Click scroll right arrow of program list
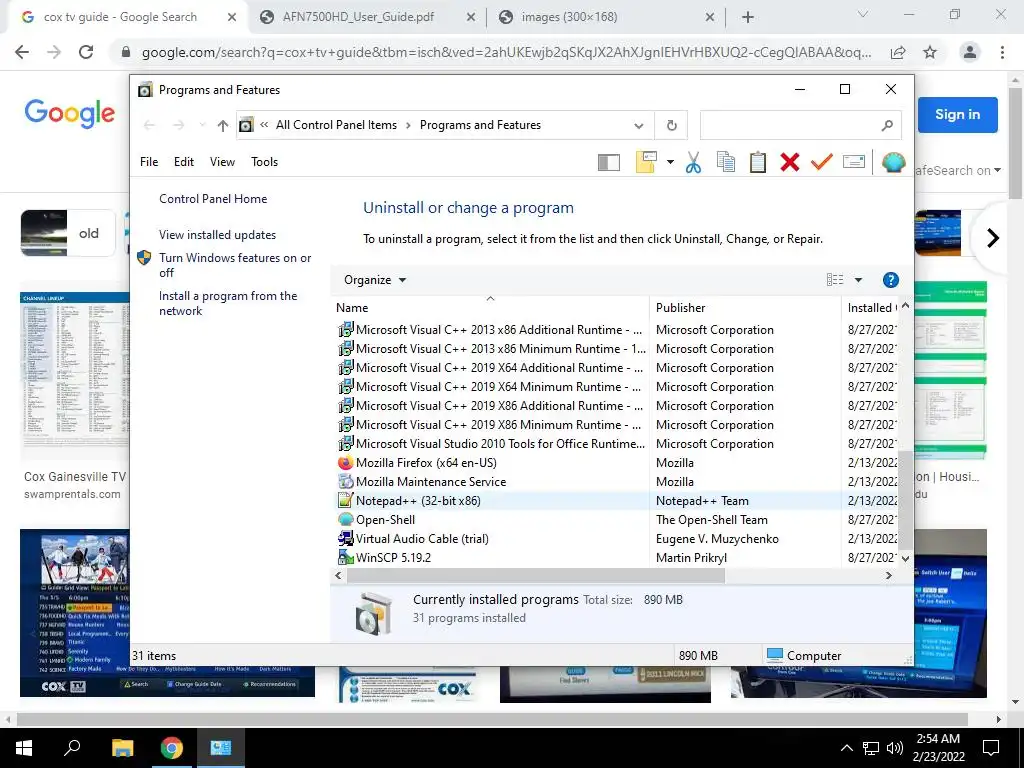 coord(889,576)
